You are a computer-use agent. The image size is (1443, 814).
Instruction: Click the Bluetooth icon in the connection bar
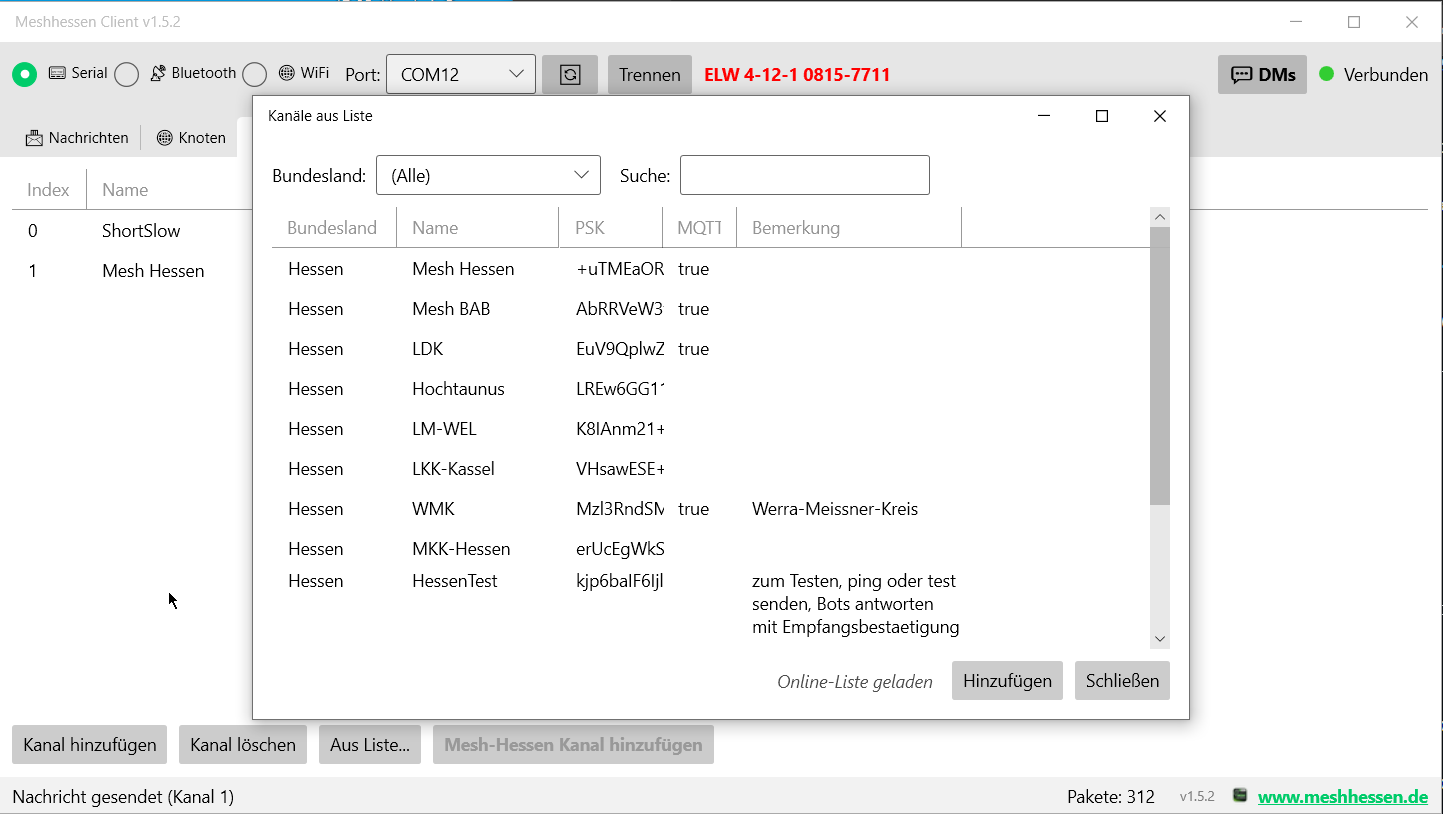point(156,73)
